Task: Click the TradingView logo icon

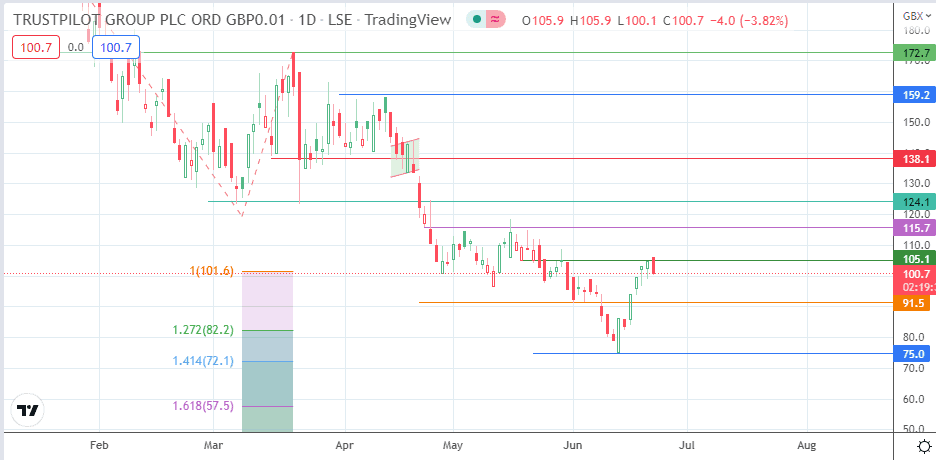Action: [28, 410]
